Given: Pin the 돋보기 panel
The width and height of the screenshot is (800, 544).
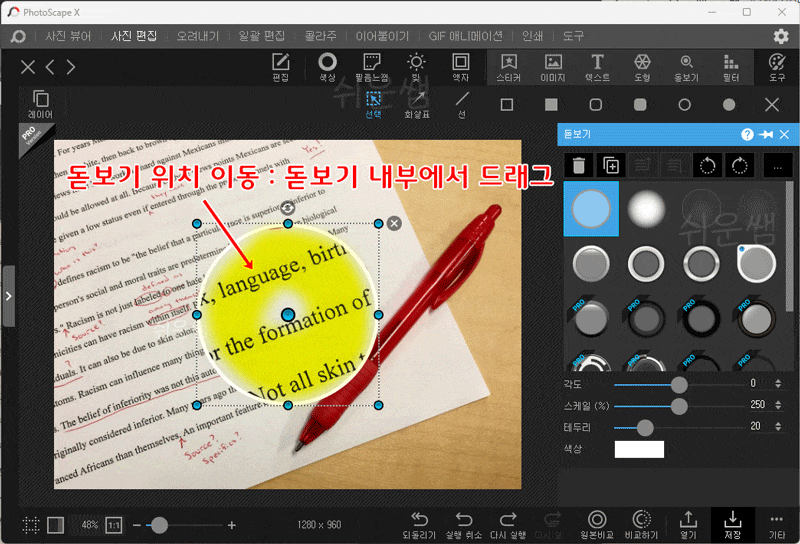Looking at the screenshot, I should point(766,134).
